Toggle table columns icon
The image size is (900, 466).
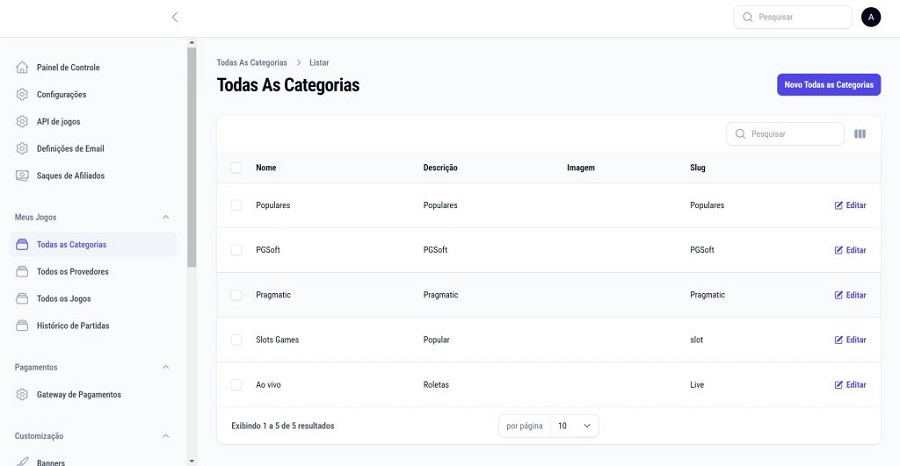click(860, 134)
